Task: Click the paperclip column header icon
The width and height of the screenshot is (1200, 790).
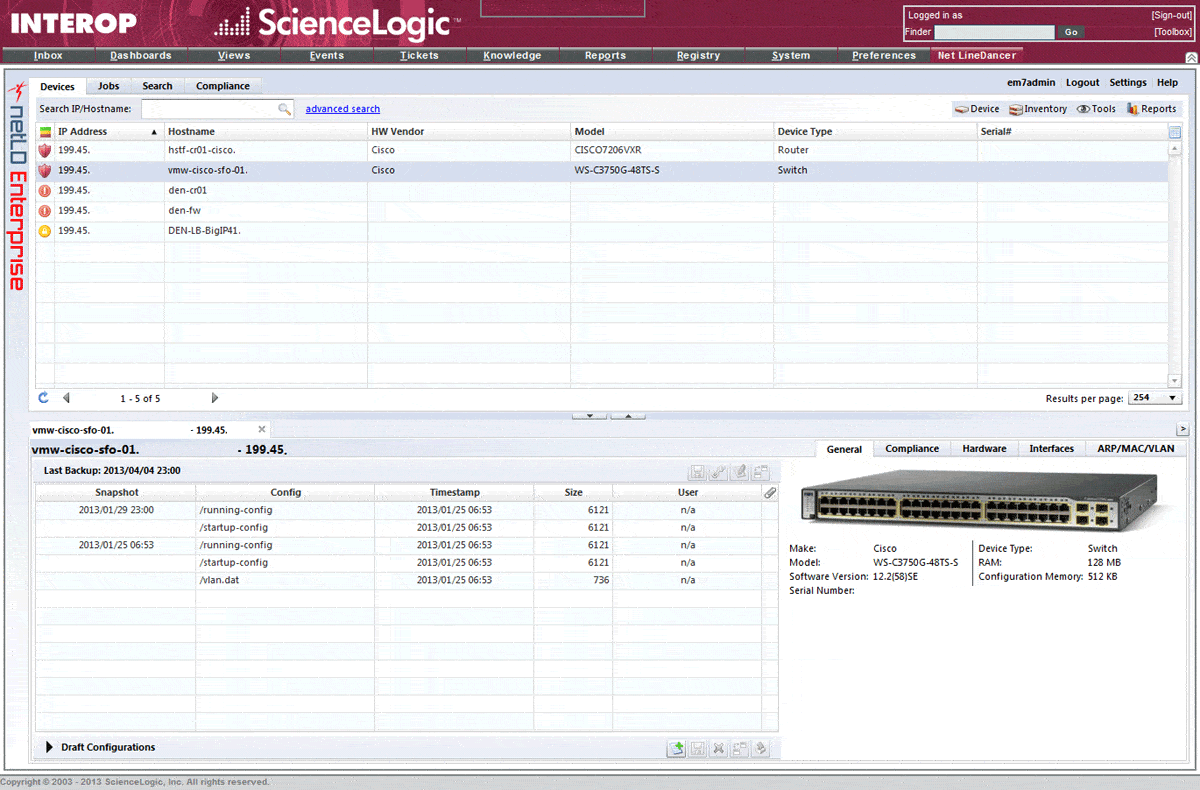Action: tap(769, 493)
